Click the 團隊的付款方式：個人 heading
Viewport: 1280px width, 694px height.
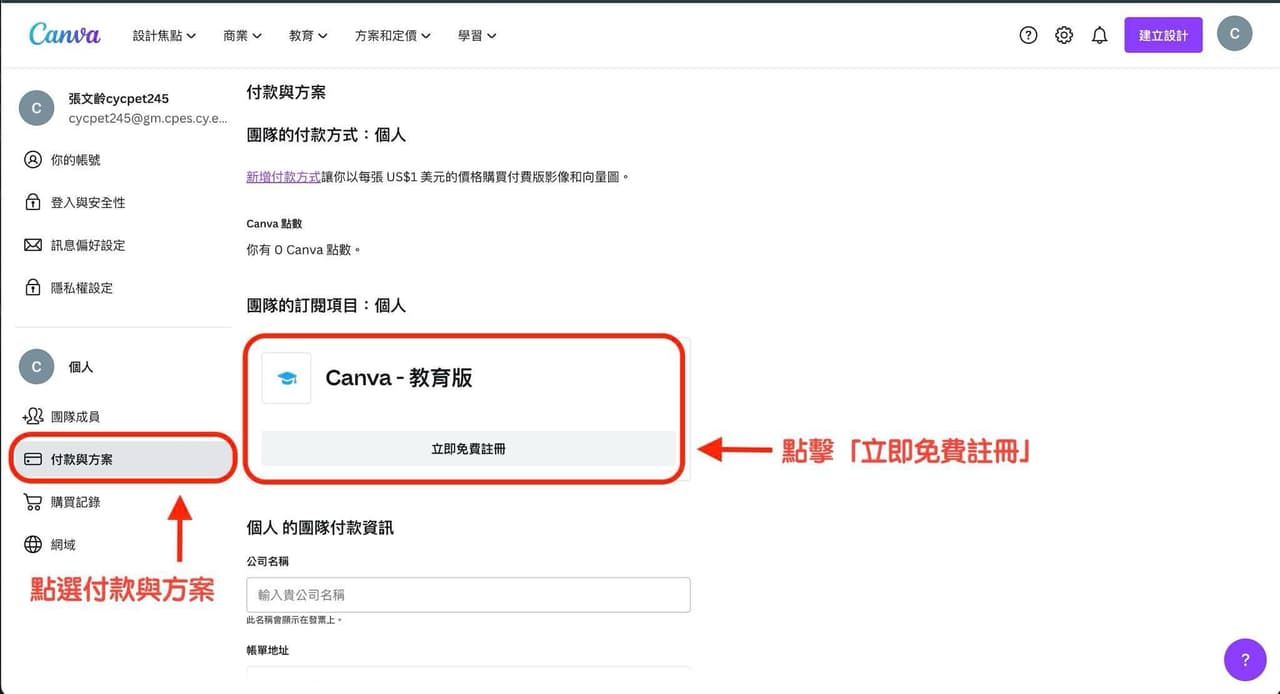point(326,134)
